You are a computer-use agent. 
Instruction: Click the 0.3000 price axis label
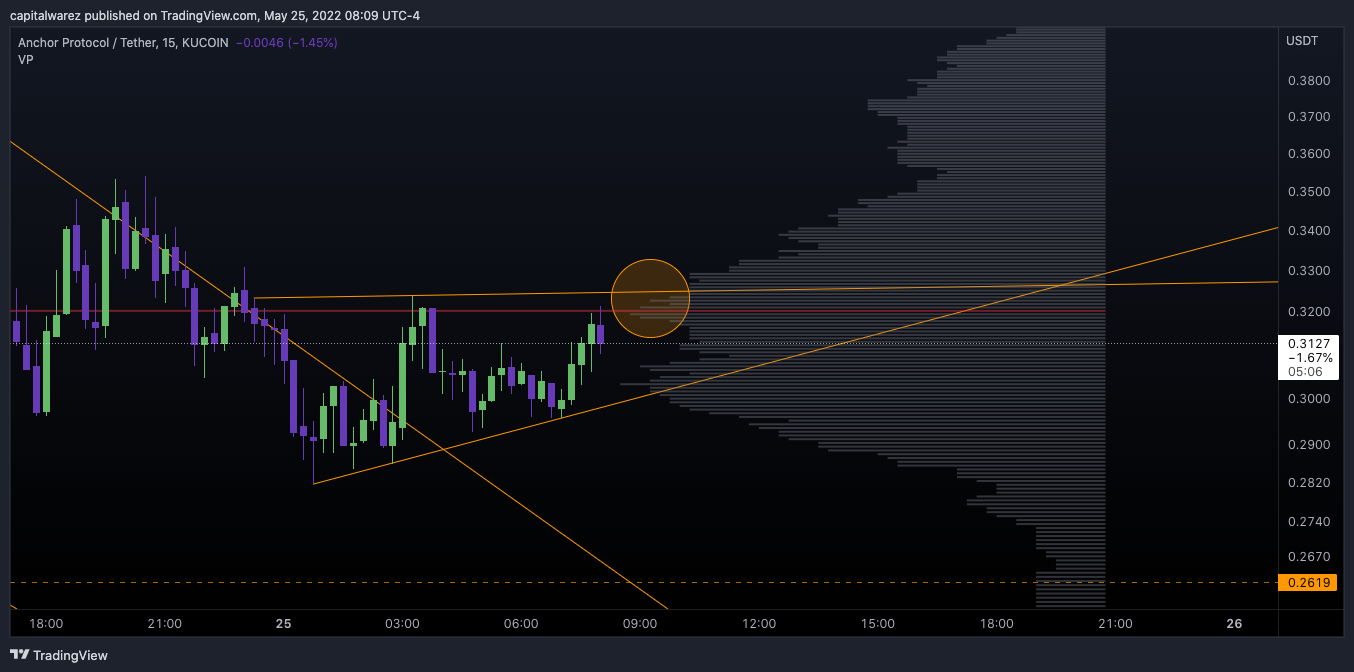point(1308,399)
